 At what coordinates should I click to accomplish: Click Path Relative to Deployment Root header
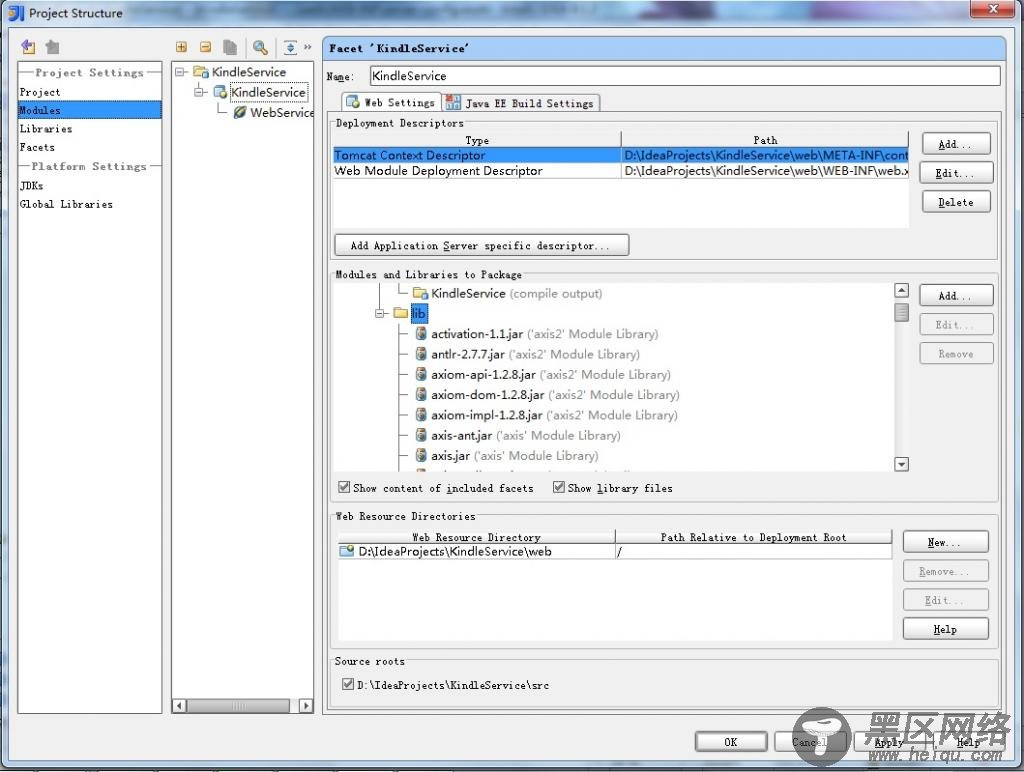point(753,537)
